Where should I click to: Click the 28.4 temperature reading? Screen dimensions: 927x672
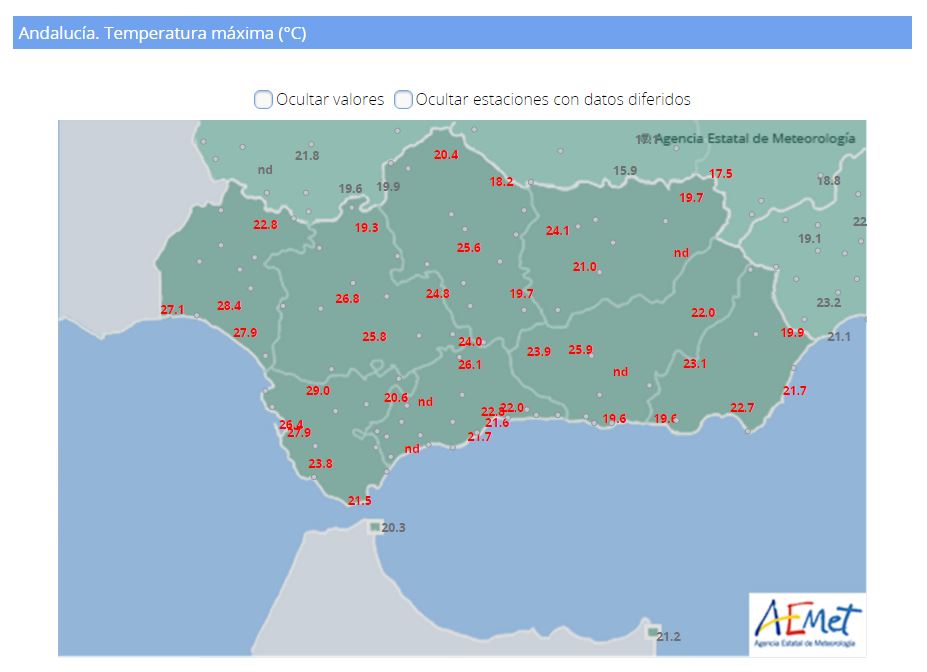point(229,306)
